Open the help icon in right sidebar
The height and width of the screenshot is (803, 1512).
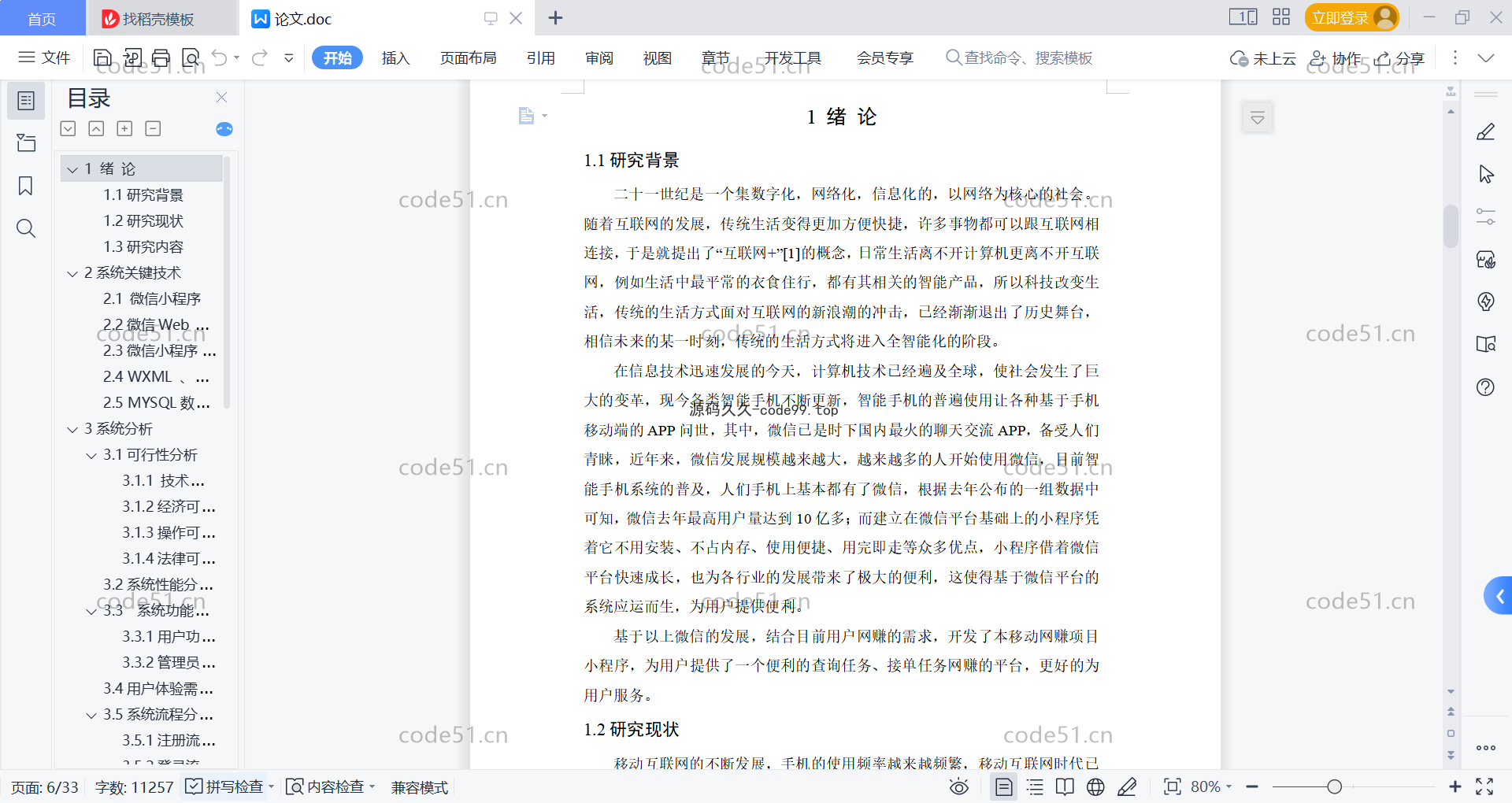[1485, 387]
